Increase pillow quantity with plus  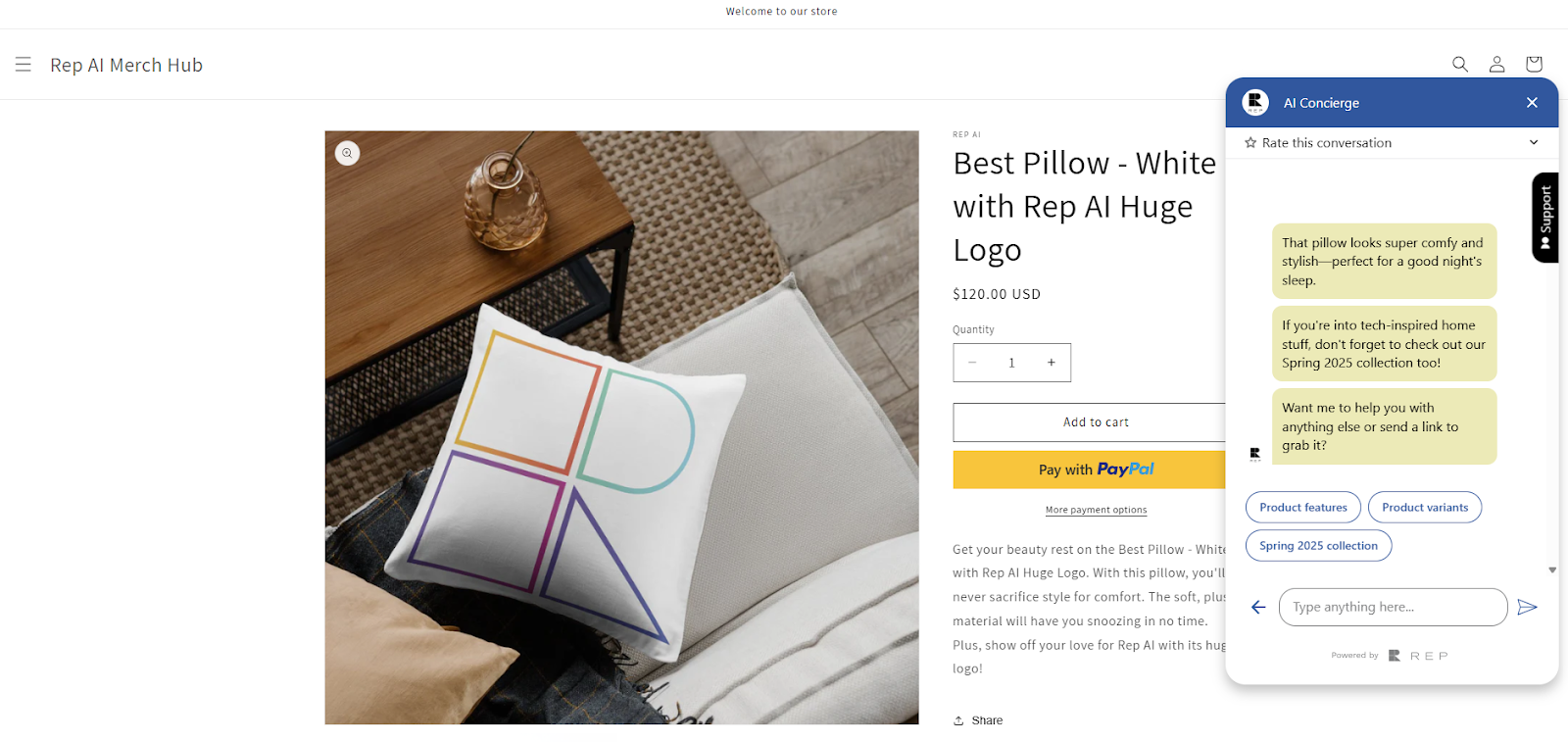coord(1051,363)
